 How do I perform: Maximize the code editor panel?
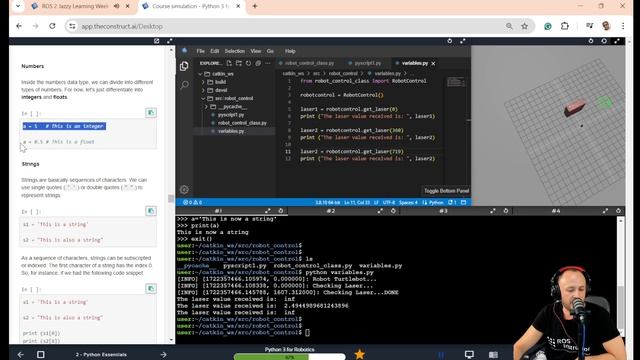[463, 41]
